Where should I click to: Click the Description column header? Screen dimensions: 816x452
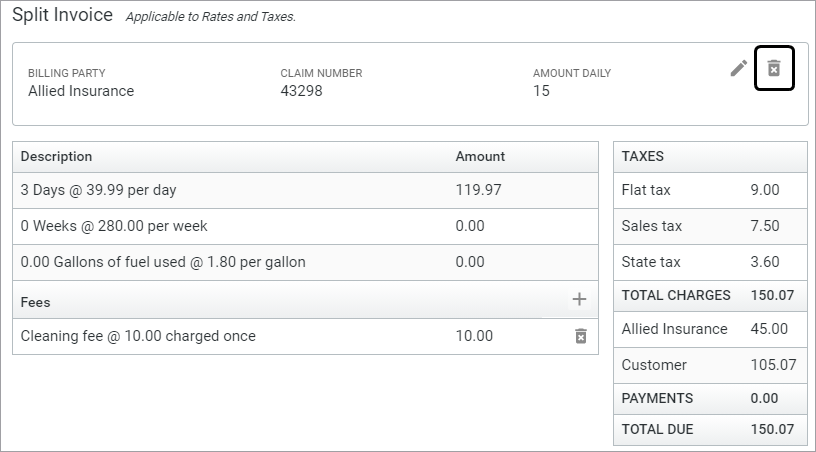pyautogui.click(x=56, y=156)
